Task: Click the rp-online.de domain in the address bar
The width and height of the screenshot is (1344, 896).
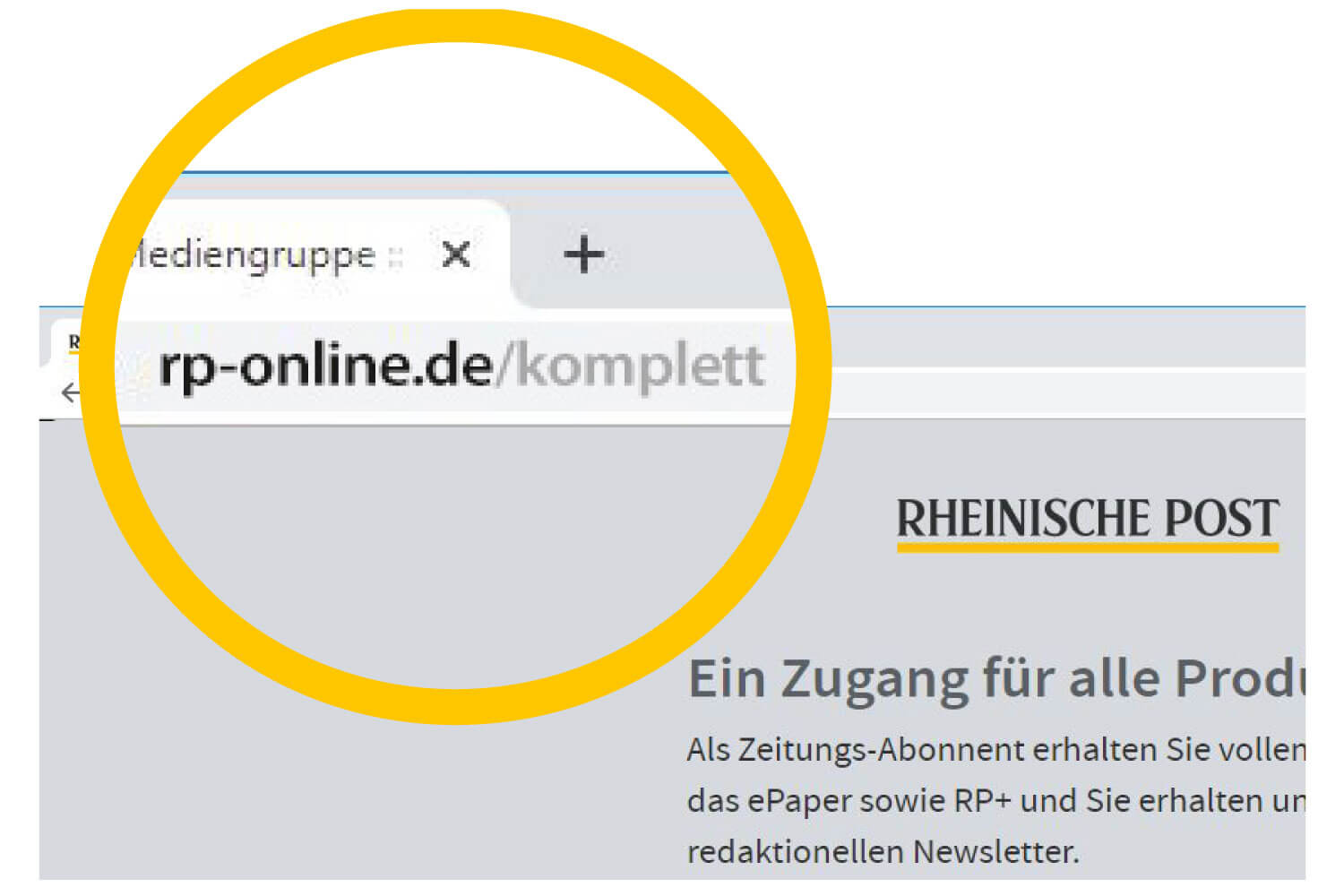Action: coord(324,366)
